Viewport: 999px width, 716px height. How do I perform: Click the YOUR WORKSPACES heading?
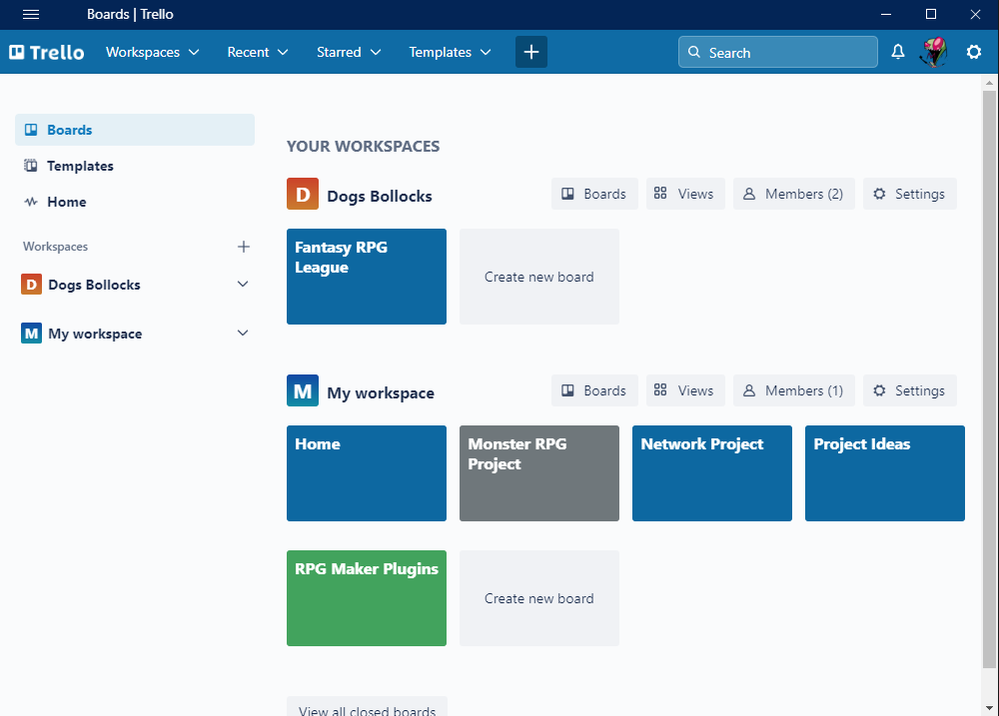[x=363, y=146]
